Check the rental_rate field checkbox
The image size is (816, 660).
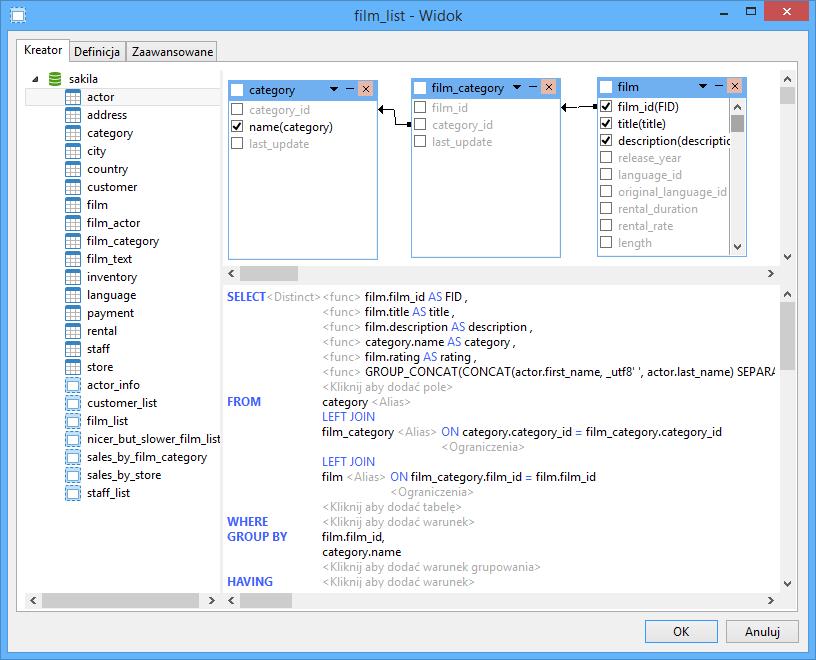pos(606,225)
